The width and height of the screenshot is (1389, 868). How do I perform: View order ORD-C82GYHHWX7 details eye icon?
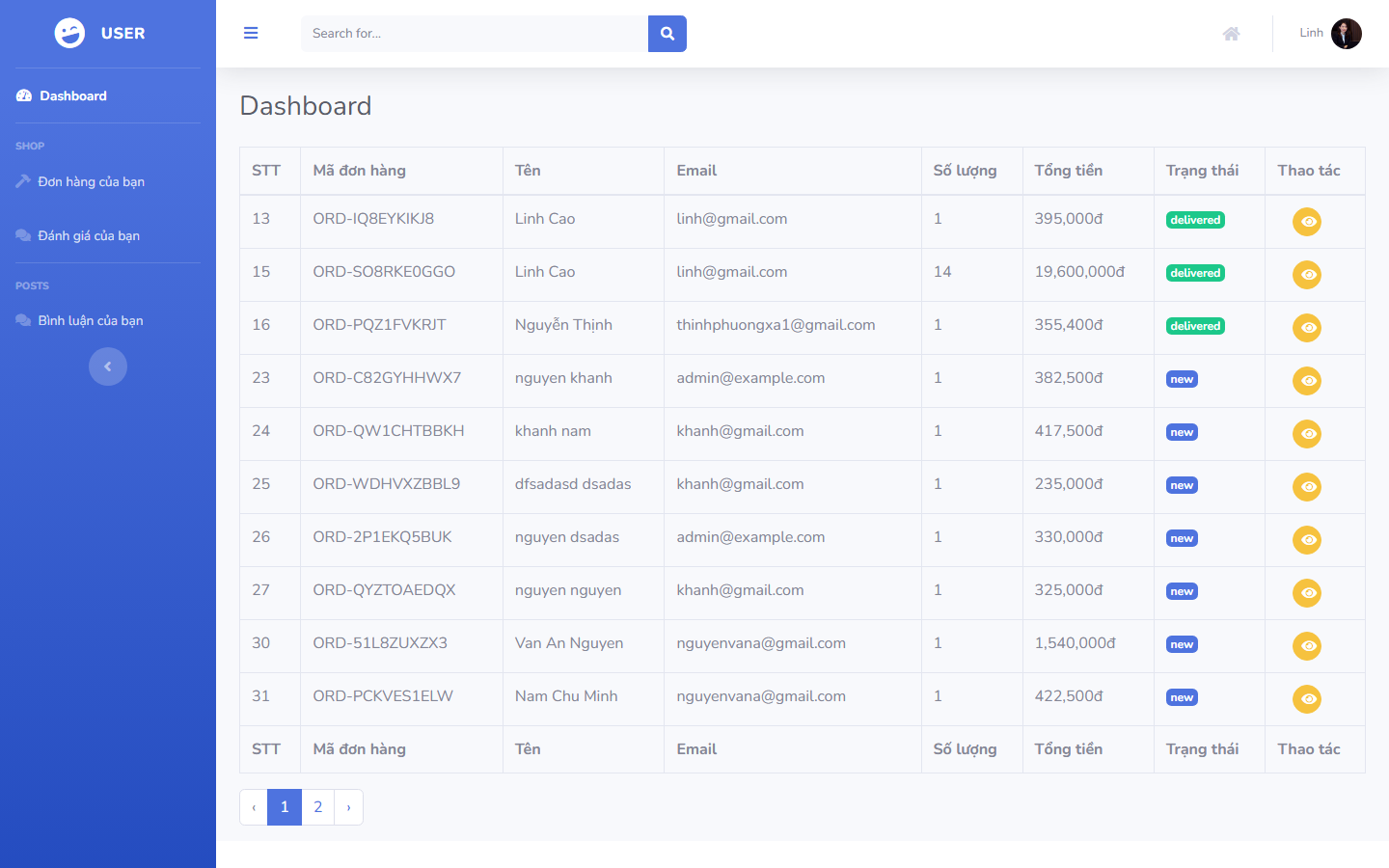(x=1307, y=381)
